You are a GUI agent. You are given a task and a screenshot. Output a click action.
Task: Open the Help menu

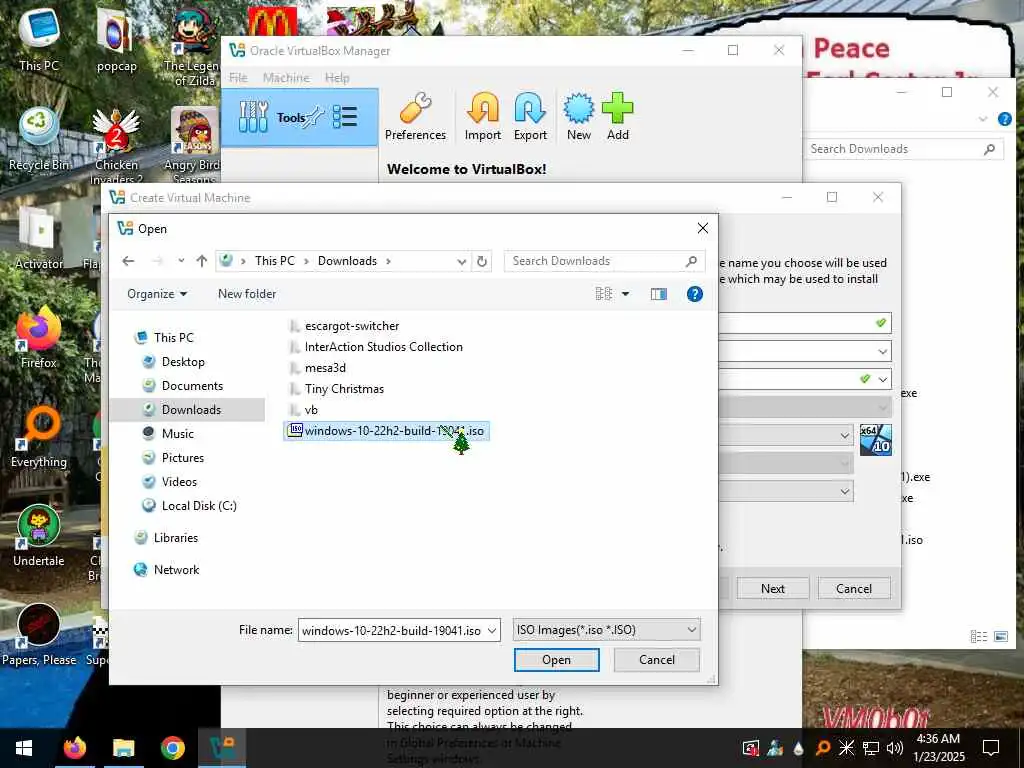(337, 77)
